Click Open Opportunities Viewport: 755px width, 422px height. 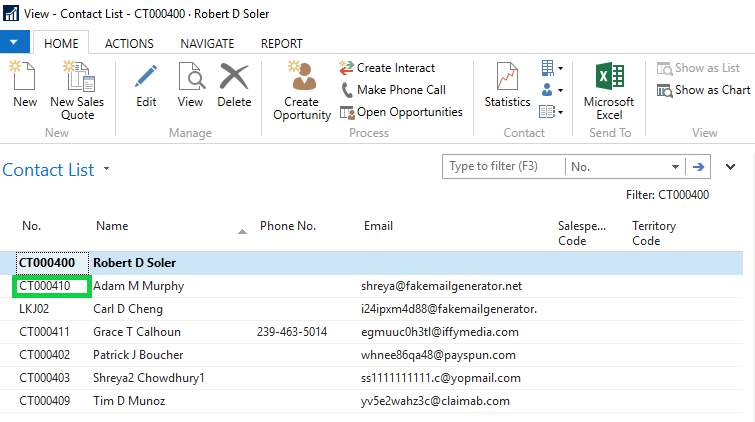coord(401,112)
